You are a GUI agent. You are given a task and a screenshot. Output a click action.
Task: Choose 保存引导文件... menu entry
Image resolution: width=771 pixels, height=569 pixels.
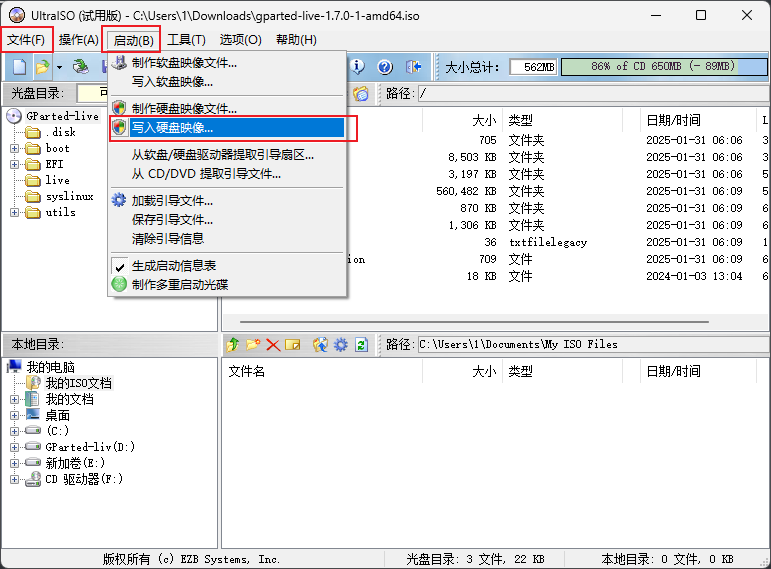(x=228, y=219)
